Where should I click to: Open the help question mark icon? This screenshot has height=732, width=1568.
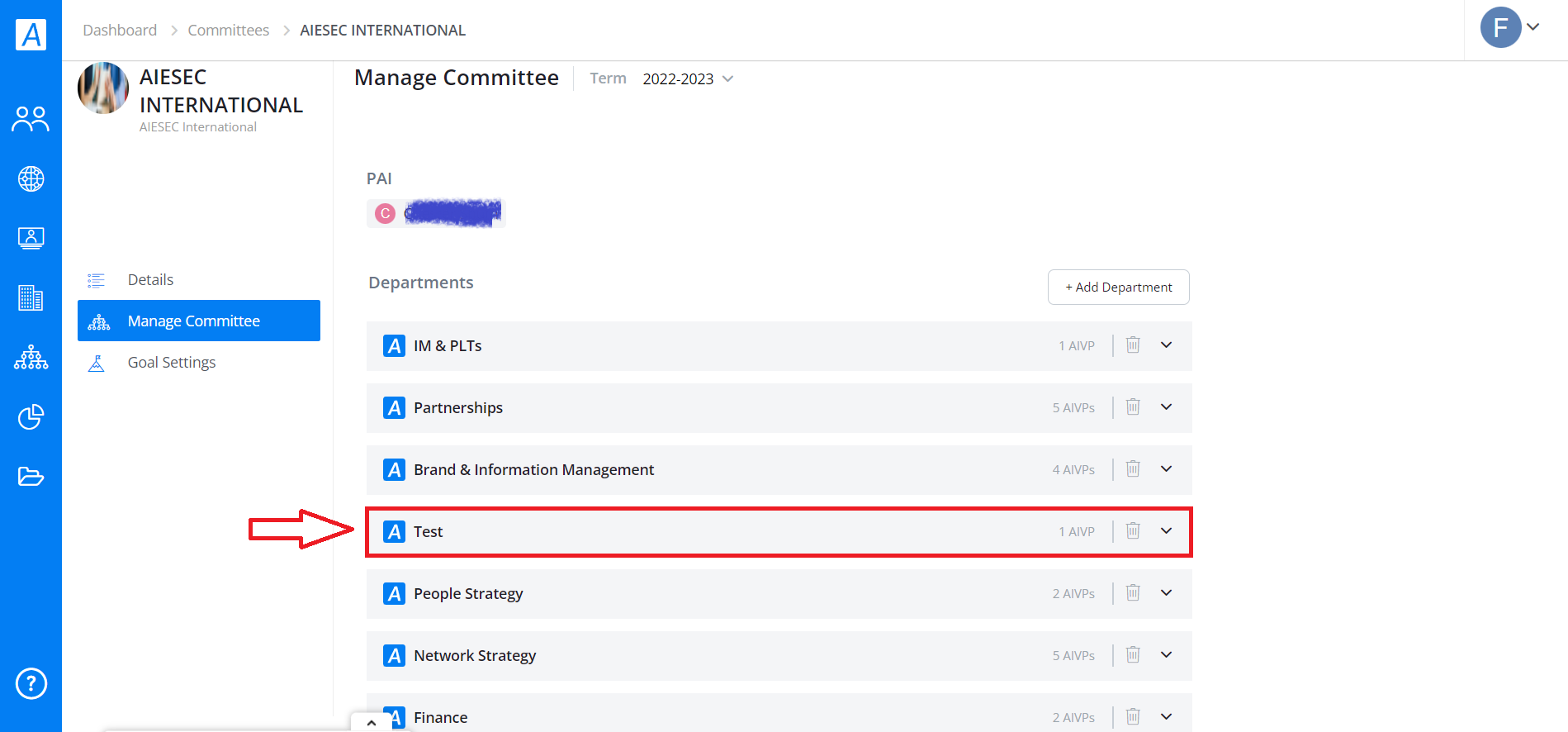(x=31, y=683)
